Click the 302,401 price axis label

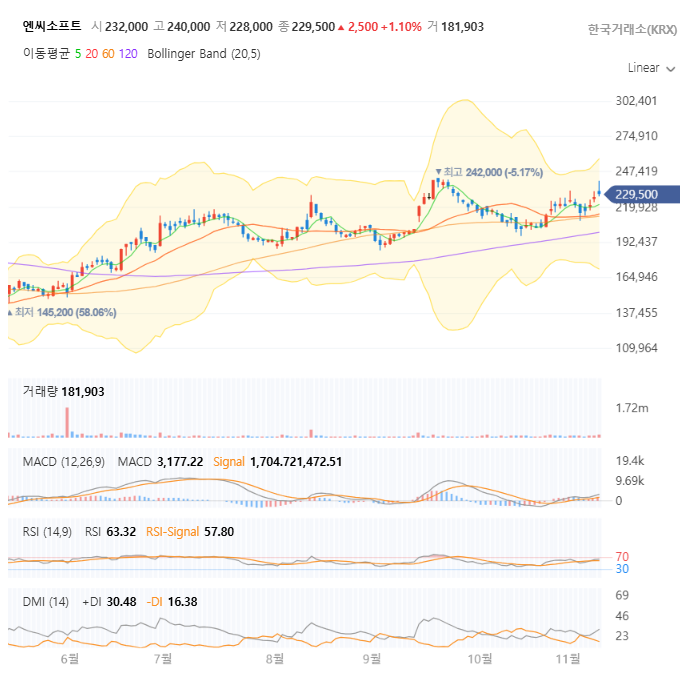636,101
